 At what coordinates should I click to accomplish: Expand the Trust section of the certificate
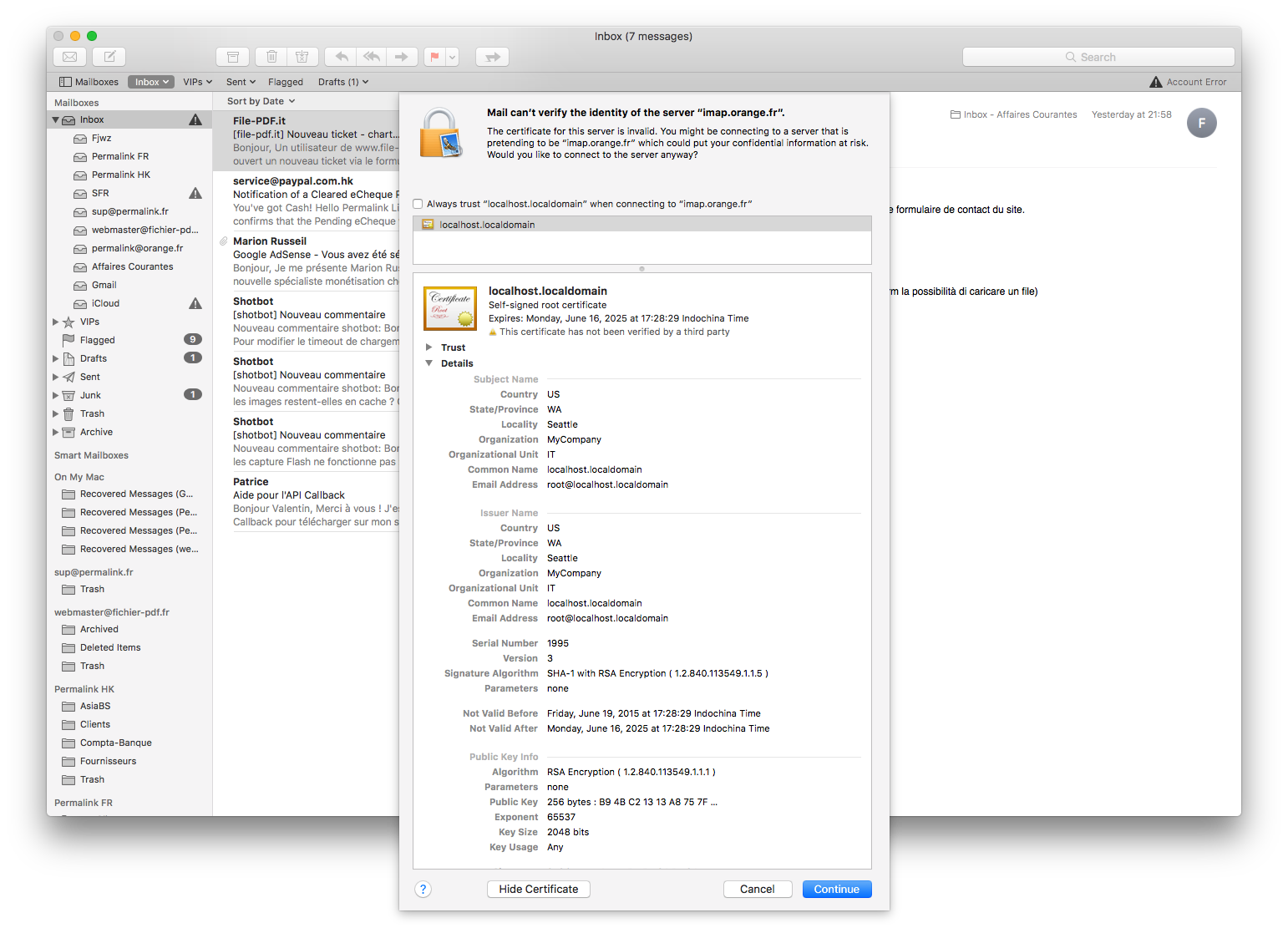(428, 347)
